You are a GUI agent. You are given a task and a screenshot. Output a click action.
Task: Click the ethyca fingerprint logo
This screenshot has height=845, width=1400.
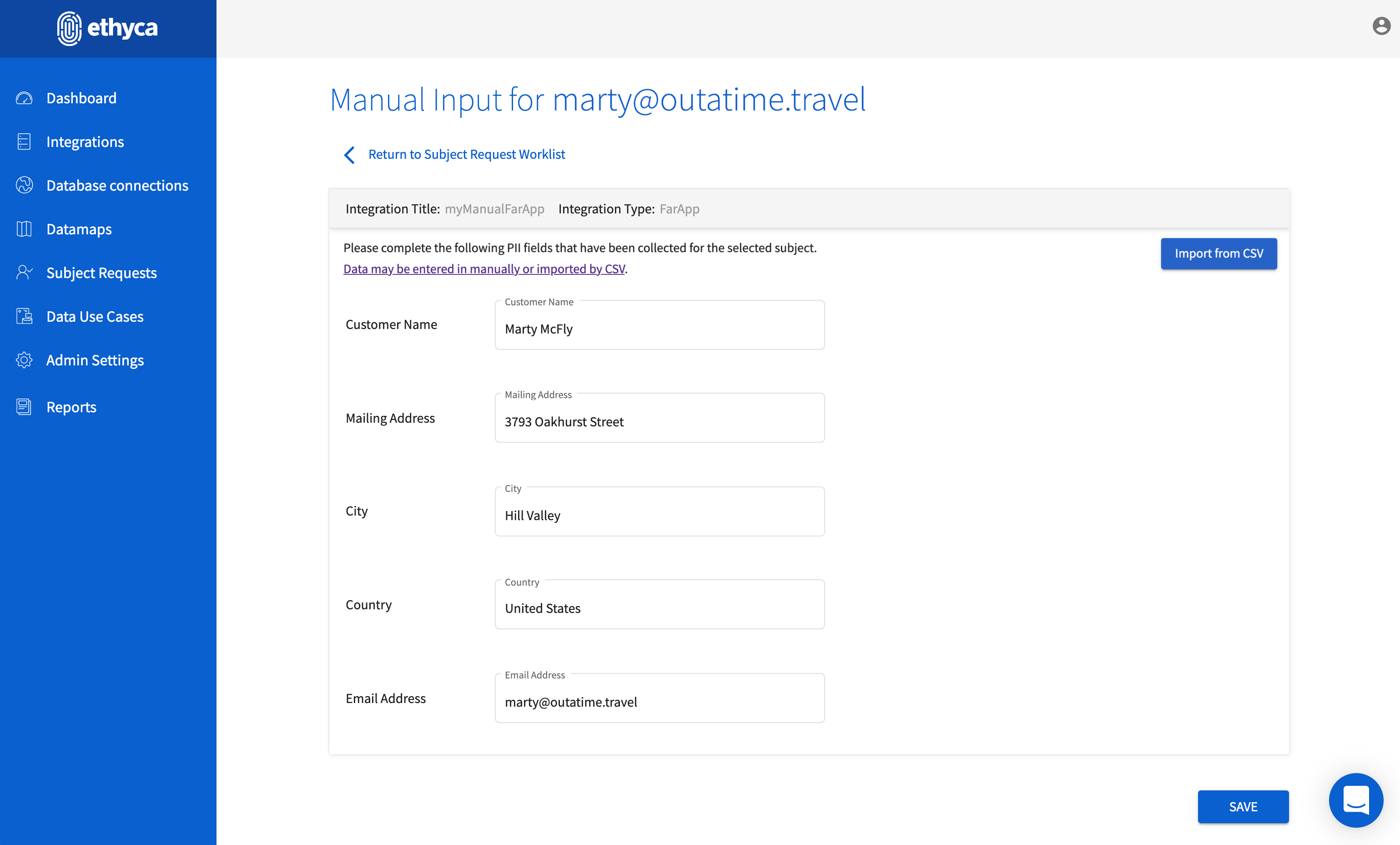click(x=69, y=28)
